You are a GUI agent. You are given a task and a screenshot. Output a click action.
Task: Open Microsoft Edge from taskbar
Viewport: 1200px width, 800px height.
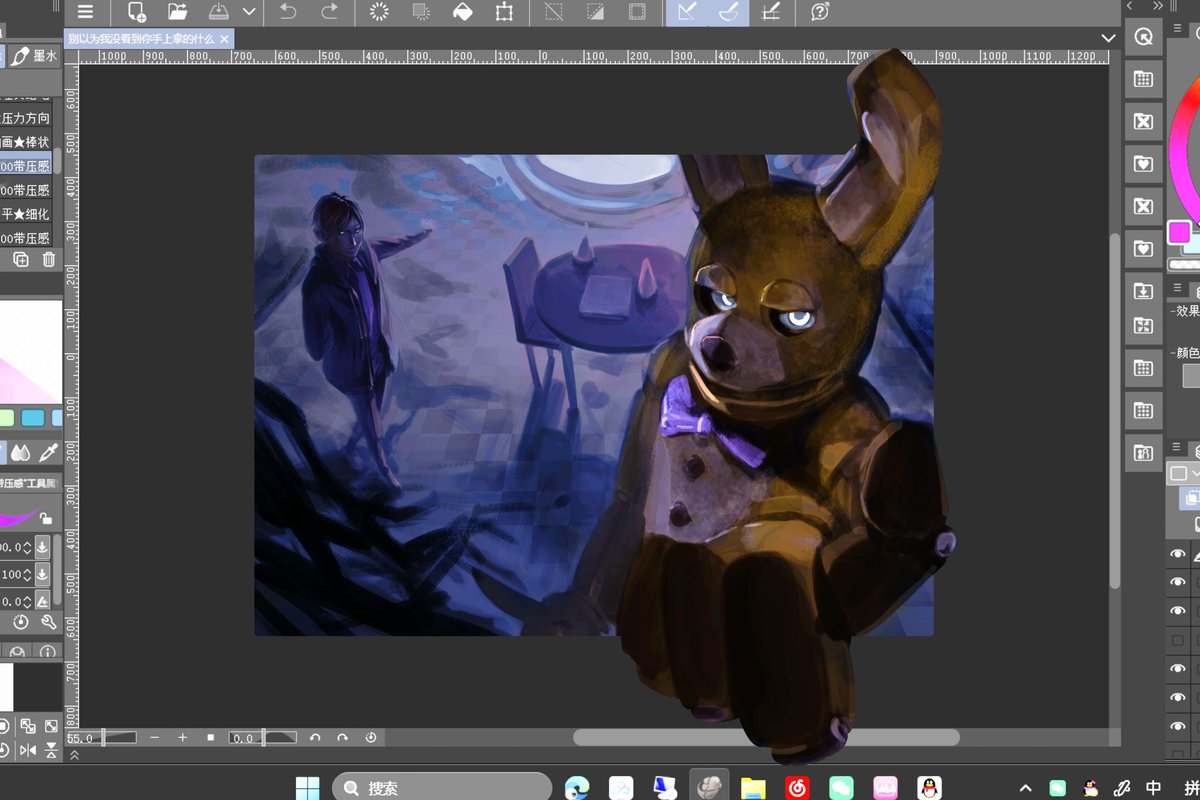click(x=576, y=788)
